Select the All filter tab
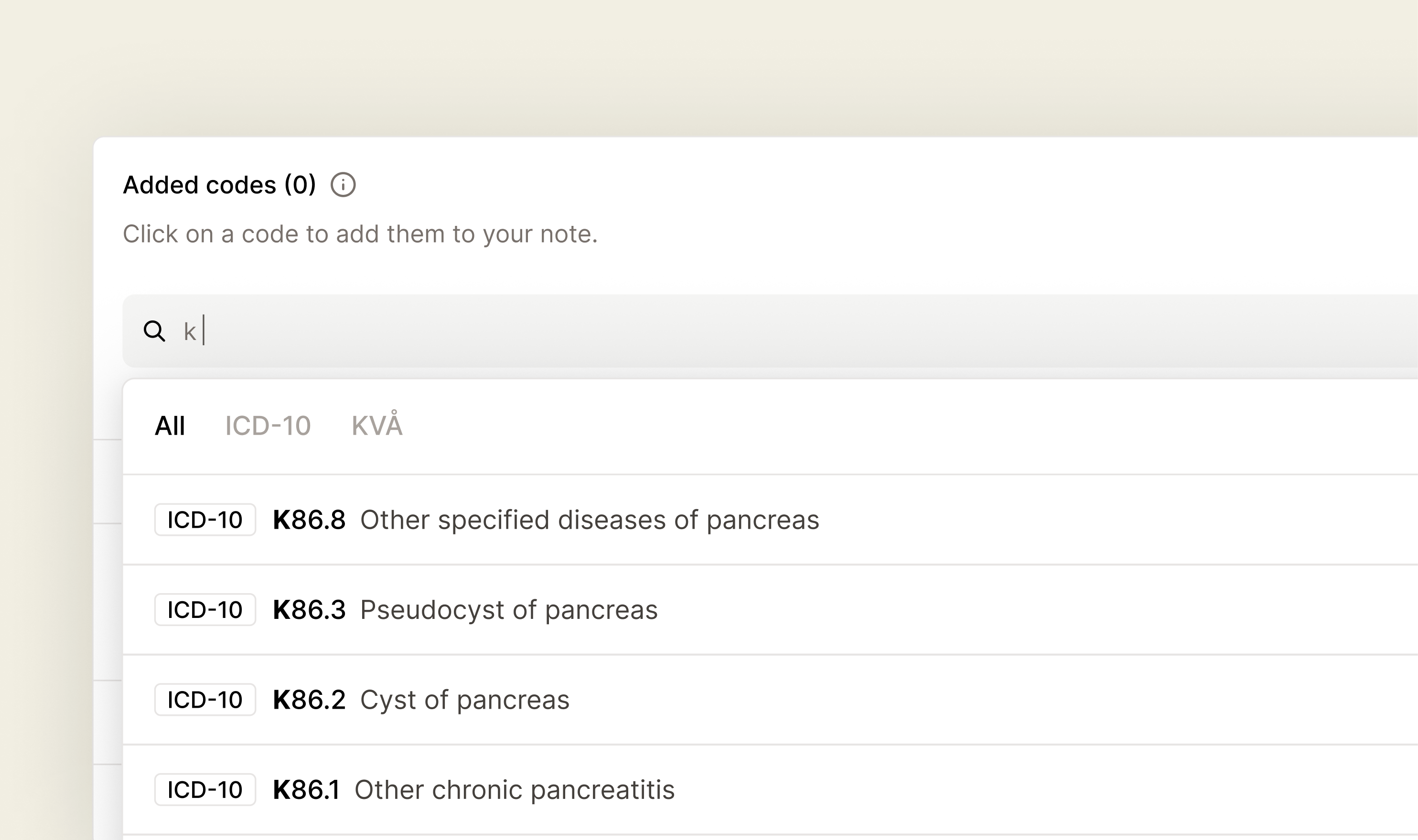1418x840 pixels. tap(170, 426)
